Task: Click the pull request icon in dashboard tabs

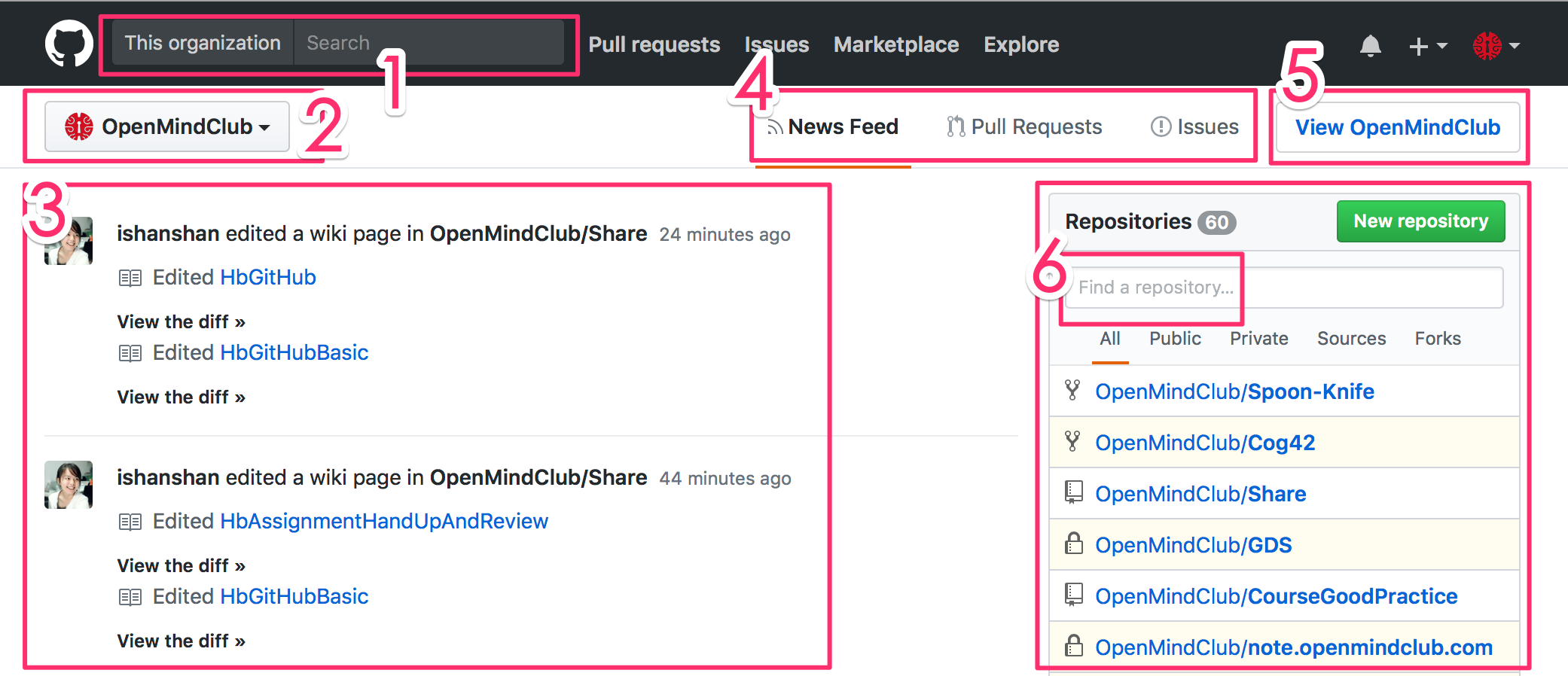Action: (x=956, y=126)
